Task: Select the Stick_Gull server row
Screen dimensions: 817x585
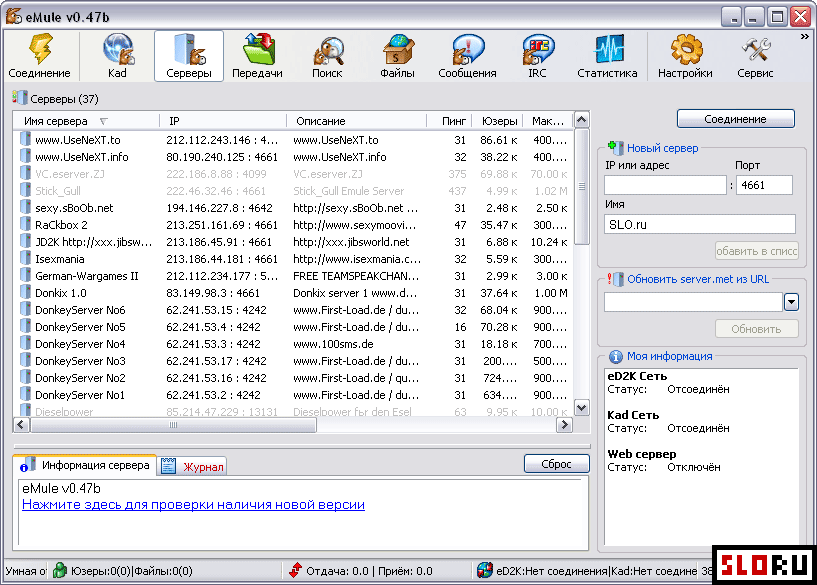Action: pos(293,191)
